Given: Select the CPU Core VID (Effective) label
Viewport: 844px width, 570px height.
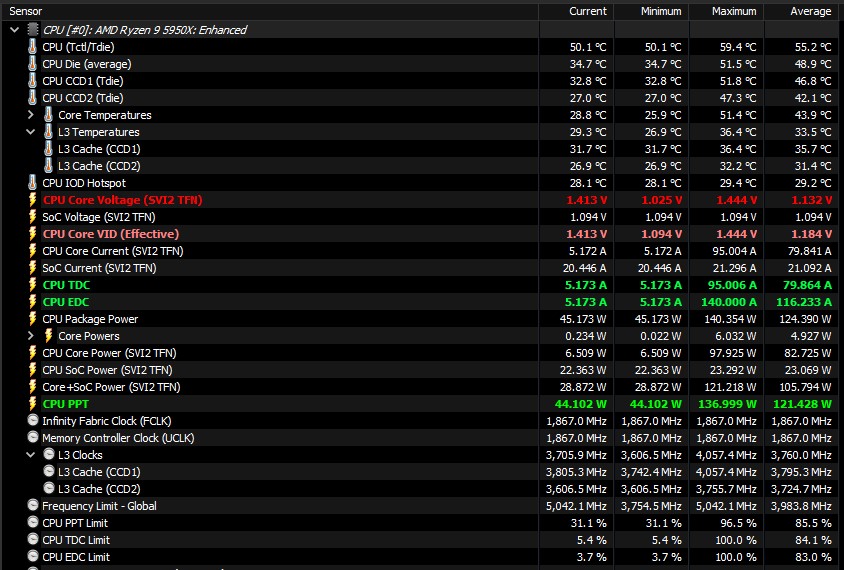Looking at the screenshot, I should 111,234.
